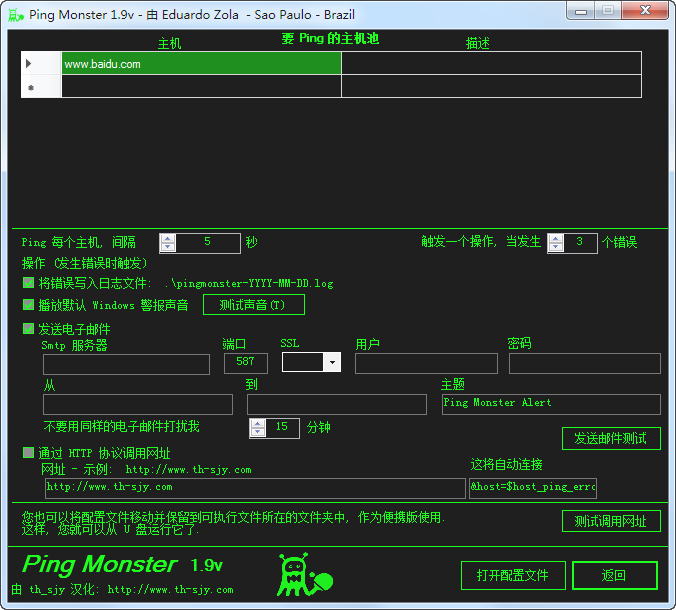This screenshot has height=610, width=676.
Task: Click the Smtp server input field
Action: (x=126, y=364)
